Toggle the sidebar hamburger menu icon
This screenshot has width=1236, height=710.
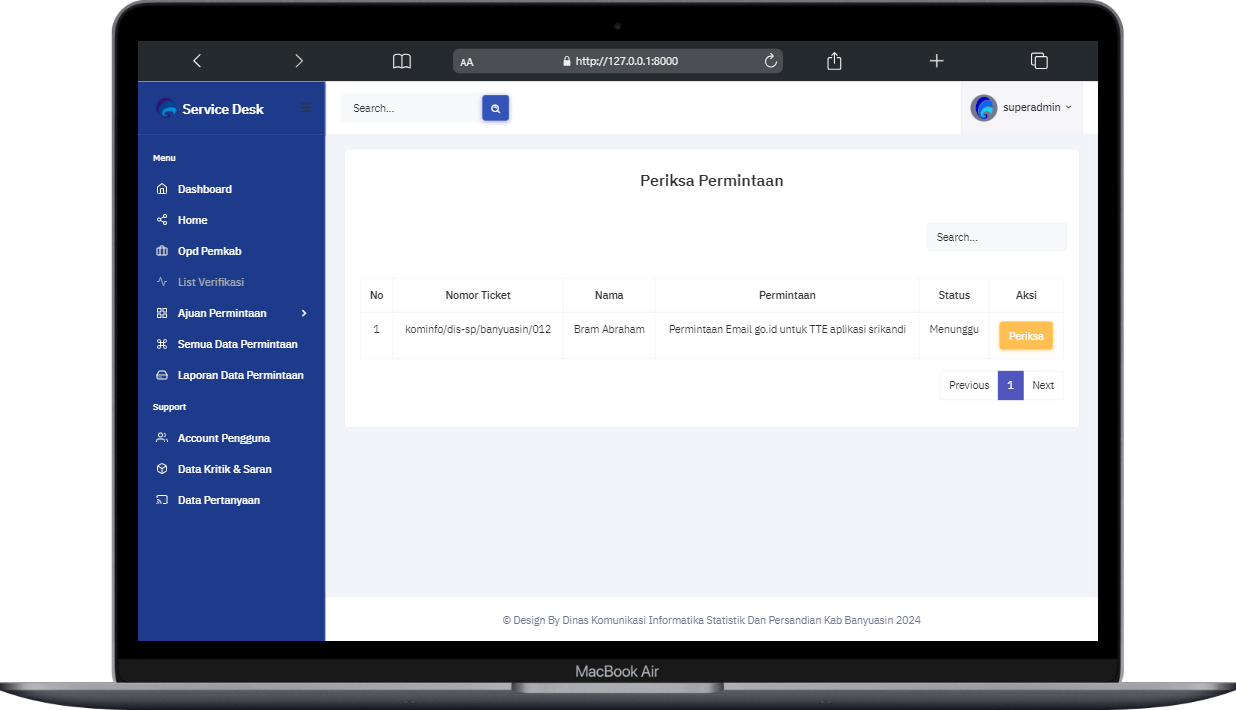pyautogui.click(x=306, y=108)
